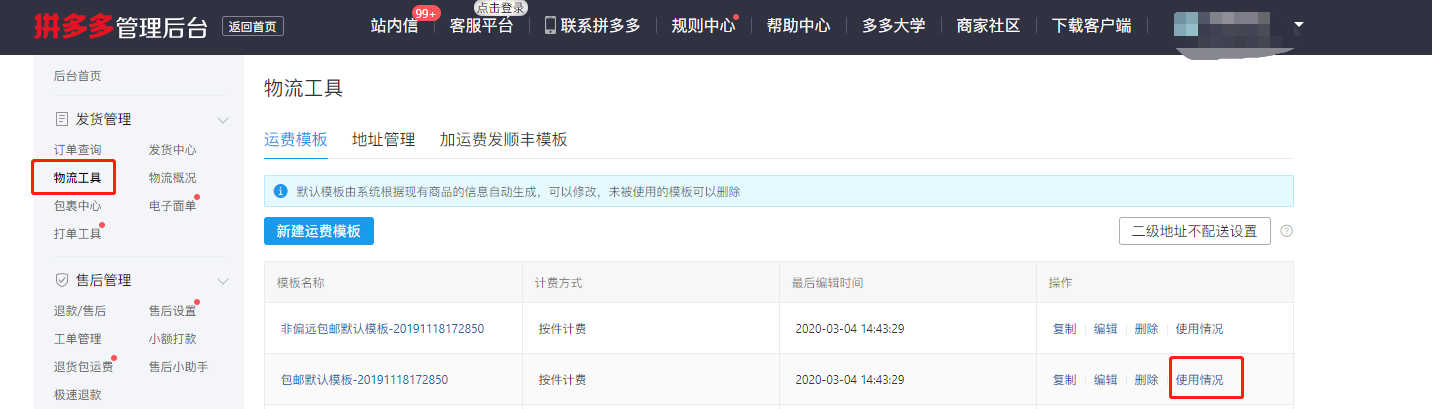Click the 返回首页 button

pos(253,26)
